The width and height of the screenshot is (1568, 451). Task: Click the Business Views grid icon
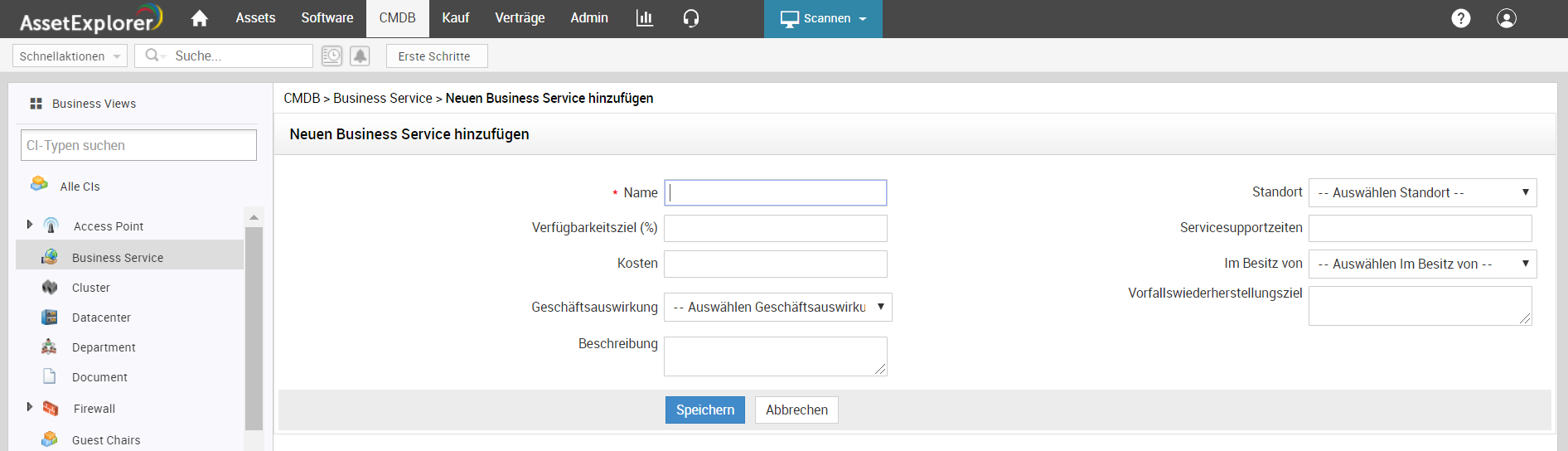36,104
